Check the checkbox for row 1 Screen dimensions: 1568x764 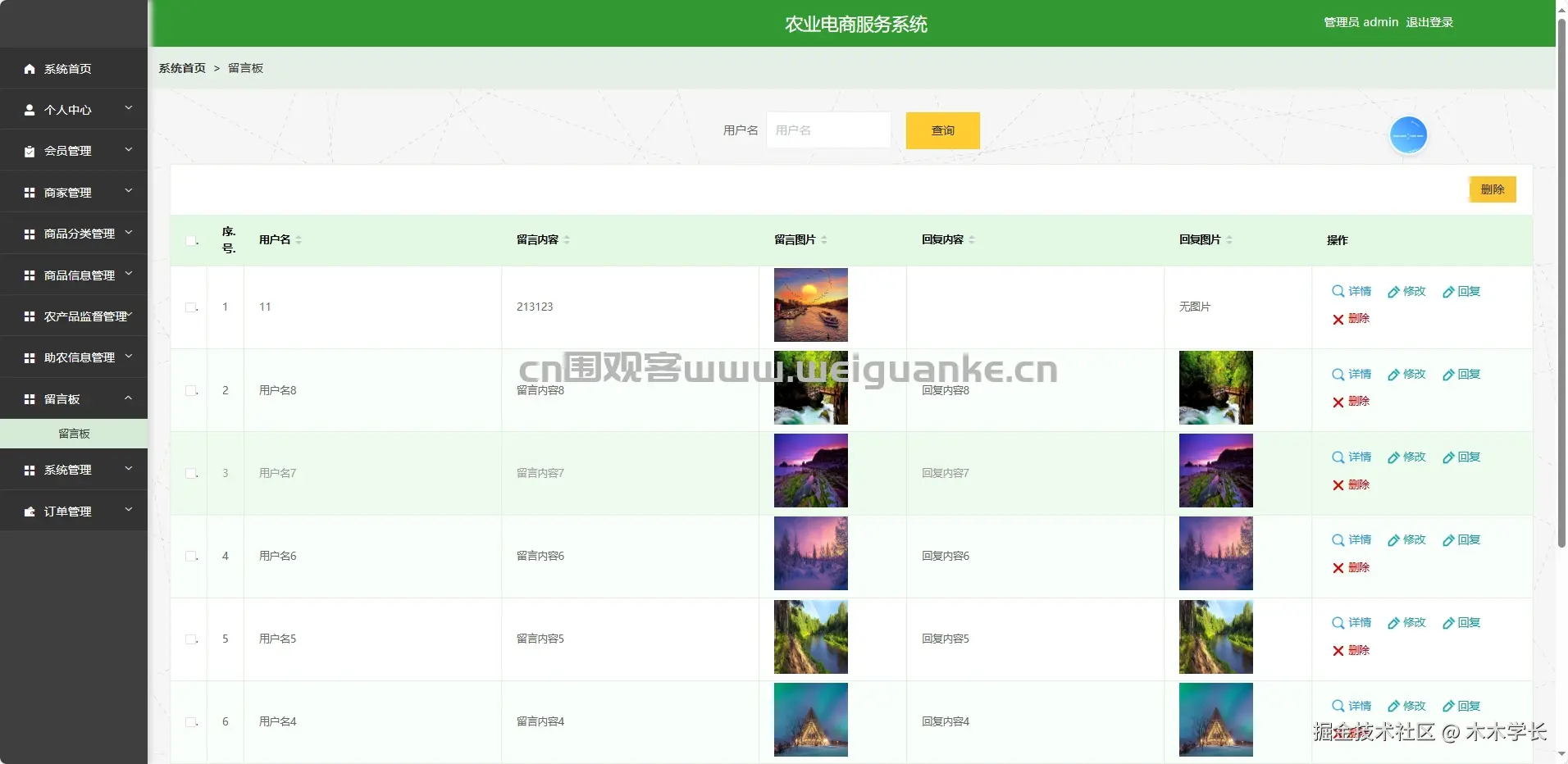(189, 307)
